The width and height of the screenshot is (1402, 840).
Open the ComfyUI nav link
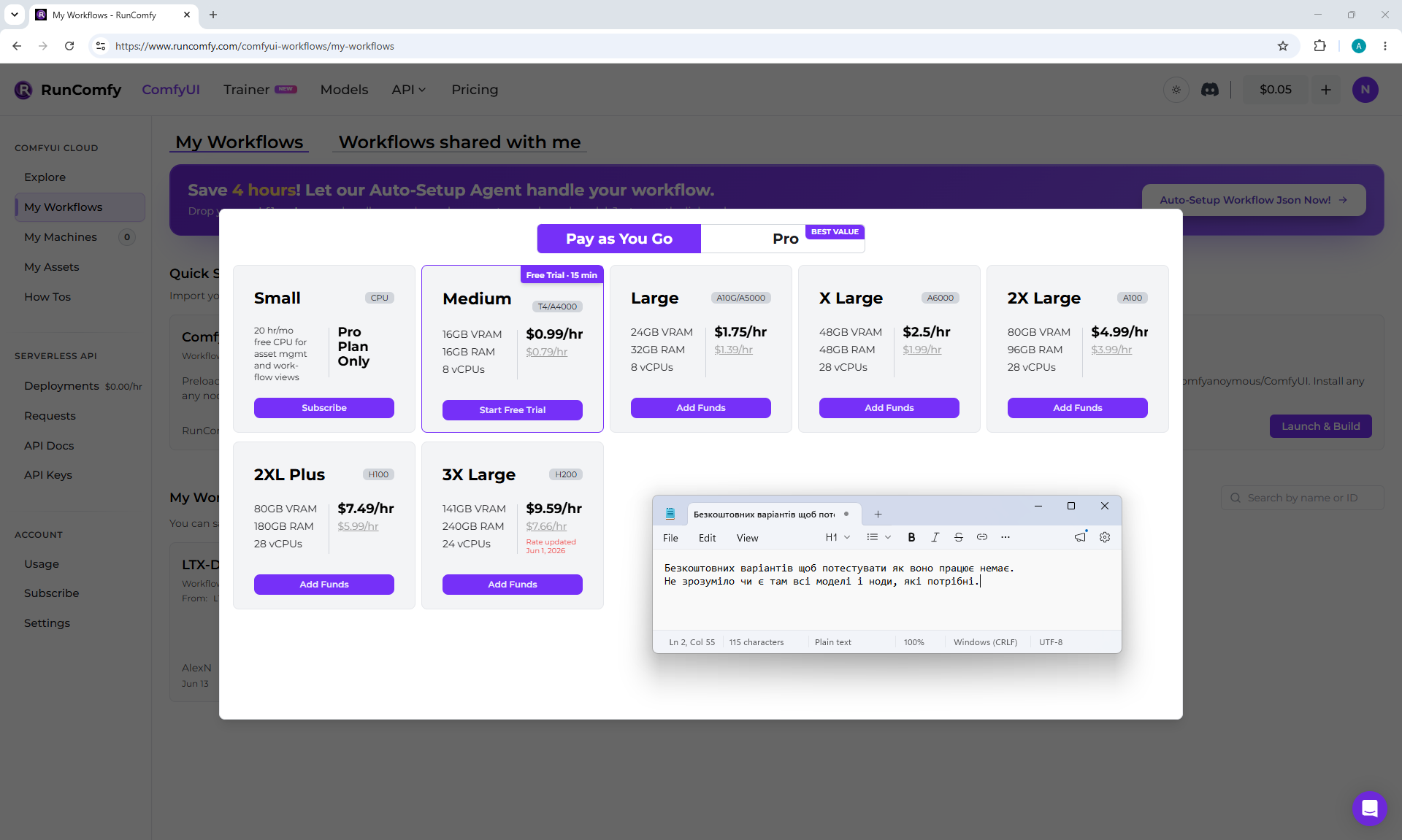[171, 90]
